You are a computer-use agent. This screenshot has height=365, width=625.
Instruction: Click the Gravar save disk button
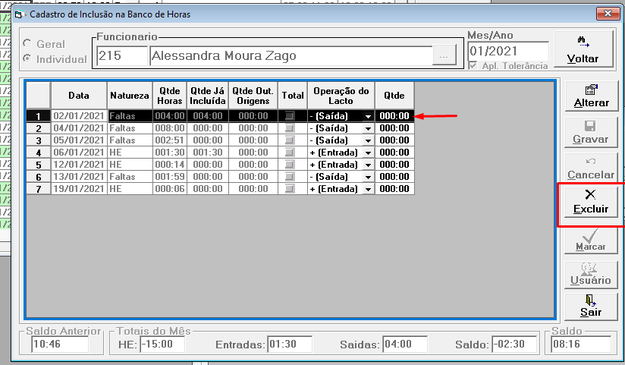click(591, 133)
